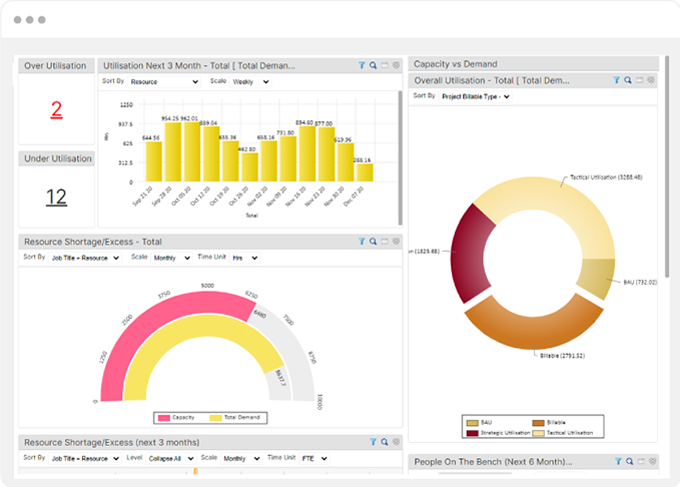The height and width of the screenshot is (487, 680).
Task: Open Sort By Project Billable Type dropdown
Action: [475, 96]
